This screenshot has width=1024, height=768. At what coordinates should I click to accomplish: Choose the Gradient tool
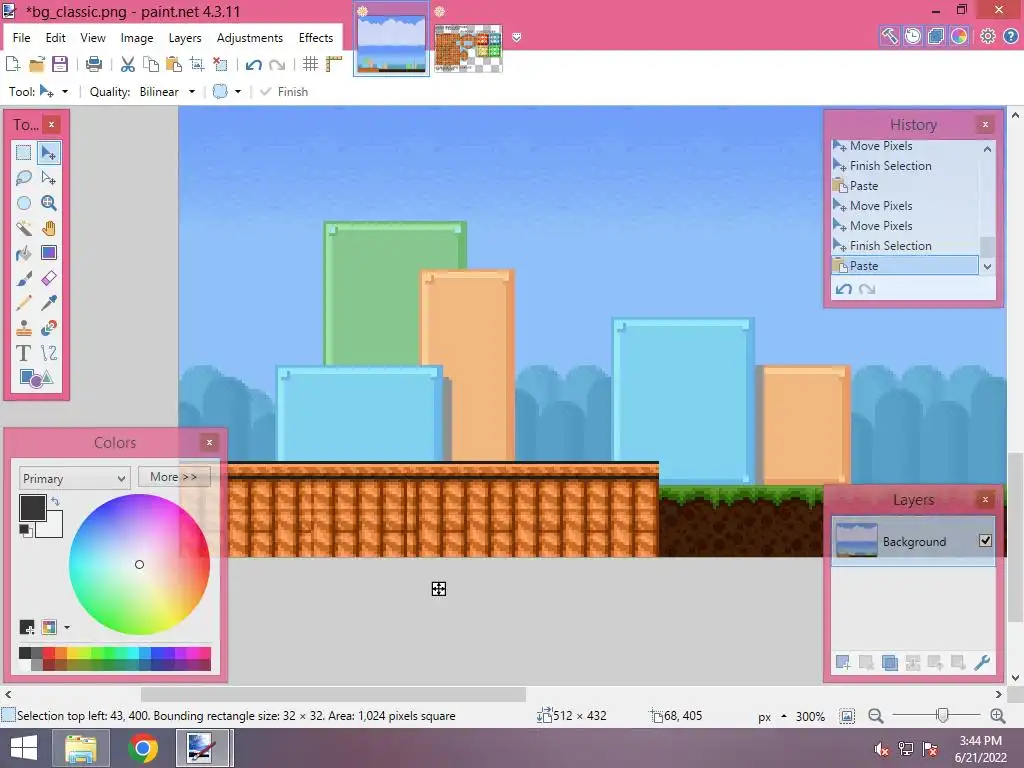pyautogui.click(x=49, y=253)
